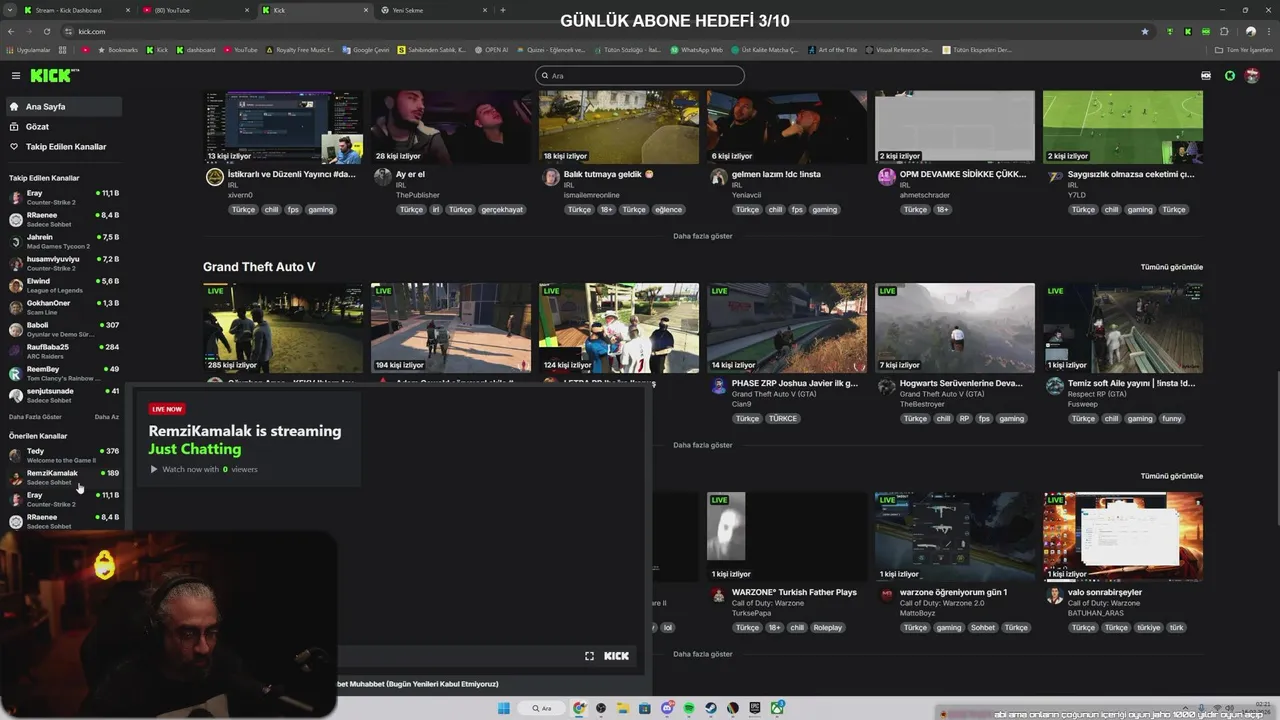
Task: Open Elwind channel in sidebar
Action: click(x=63, y=285)
